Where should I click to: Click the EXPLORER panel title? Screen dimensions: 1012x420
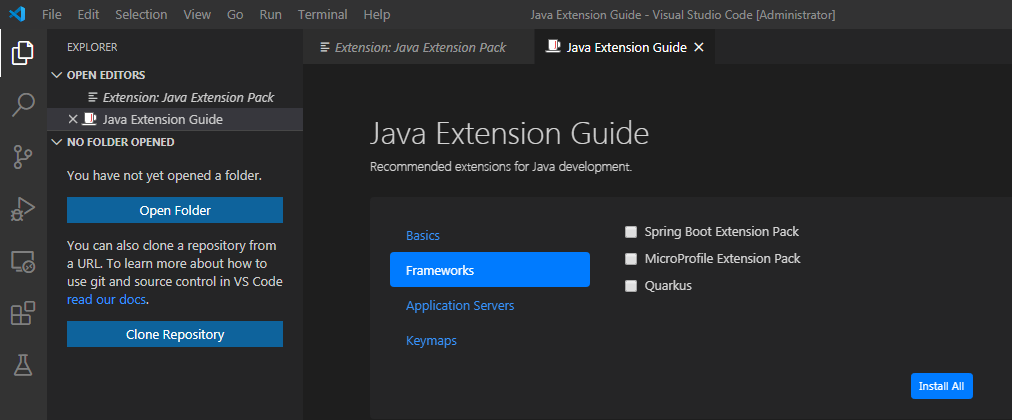92,47
